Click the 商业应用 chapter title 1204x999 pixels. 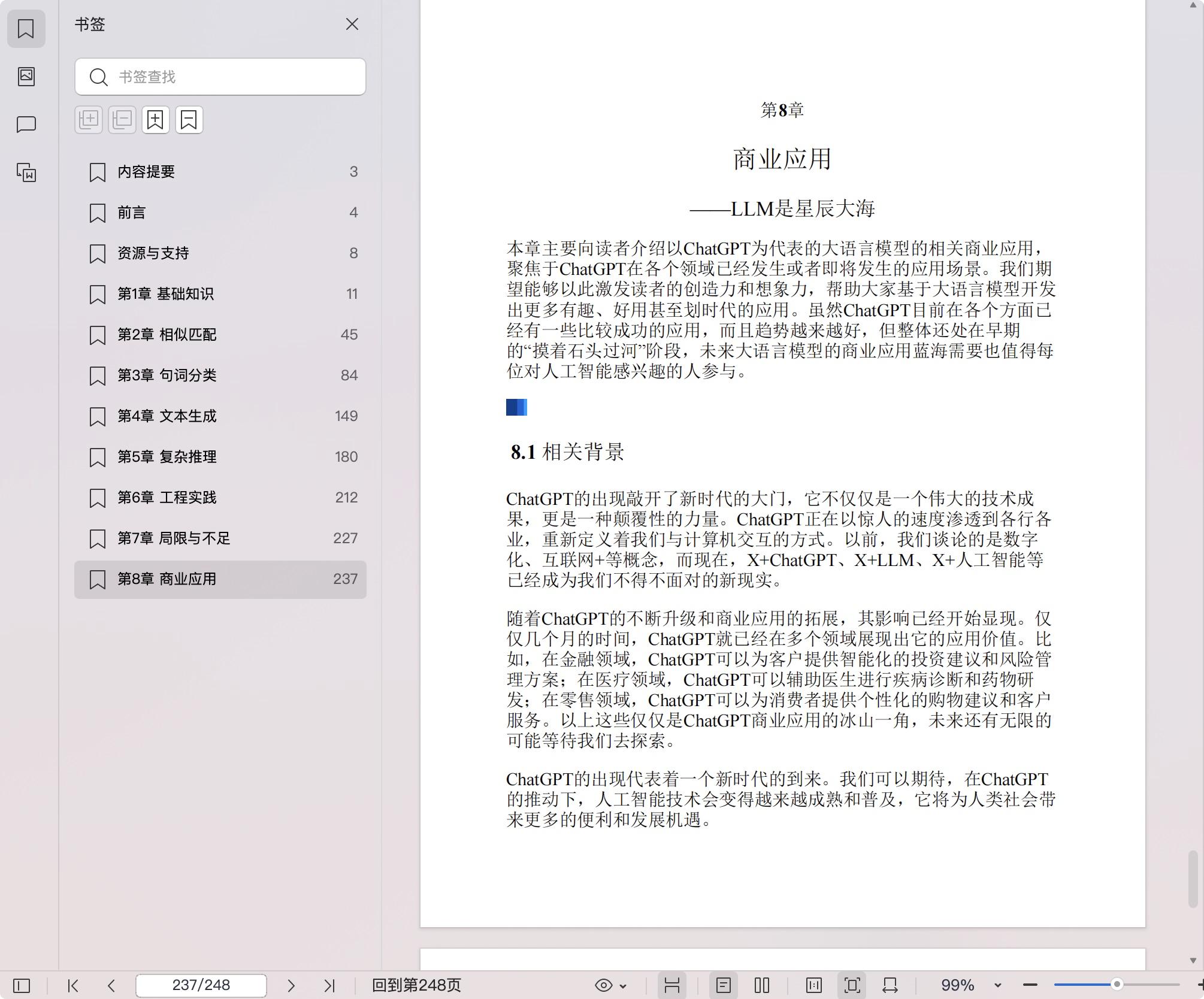point(782,159)
